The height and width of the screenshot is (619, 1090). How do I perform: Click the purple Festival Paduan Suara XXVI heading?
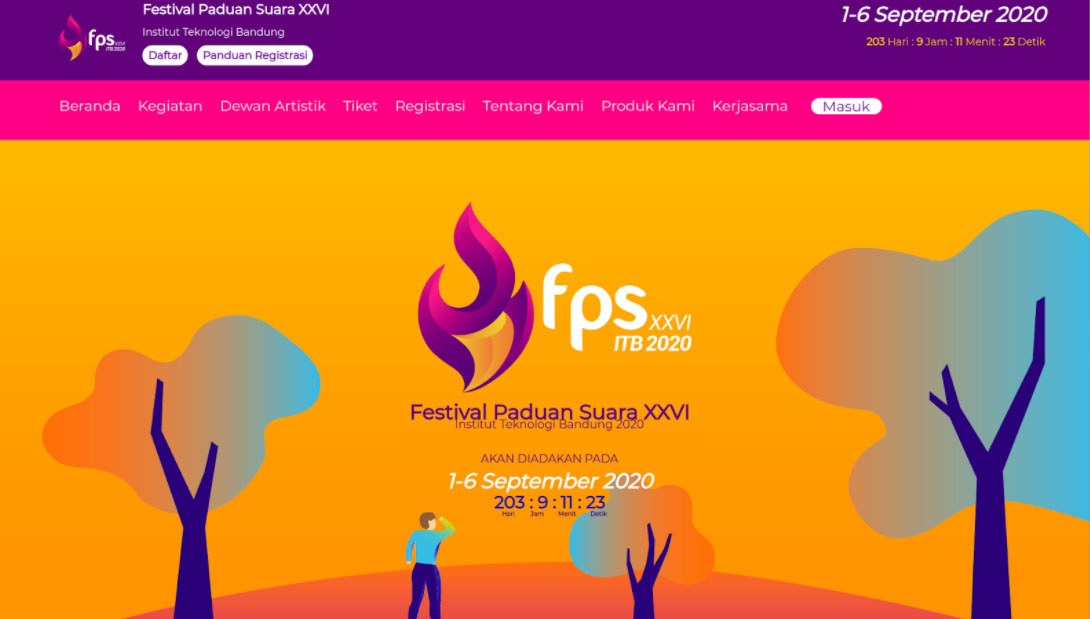[x=550, y=412]
